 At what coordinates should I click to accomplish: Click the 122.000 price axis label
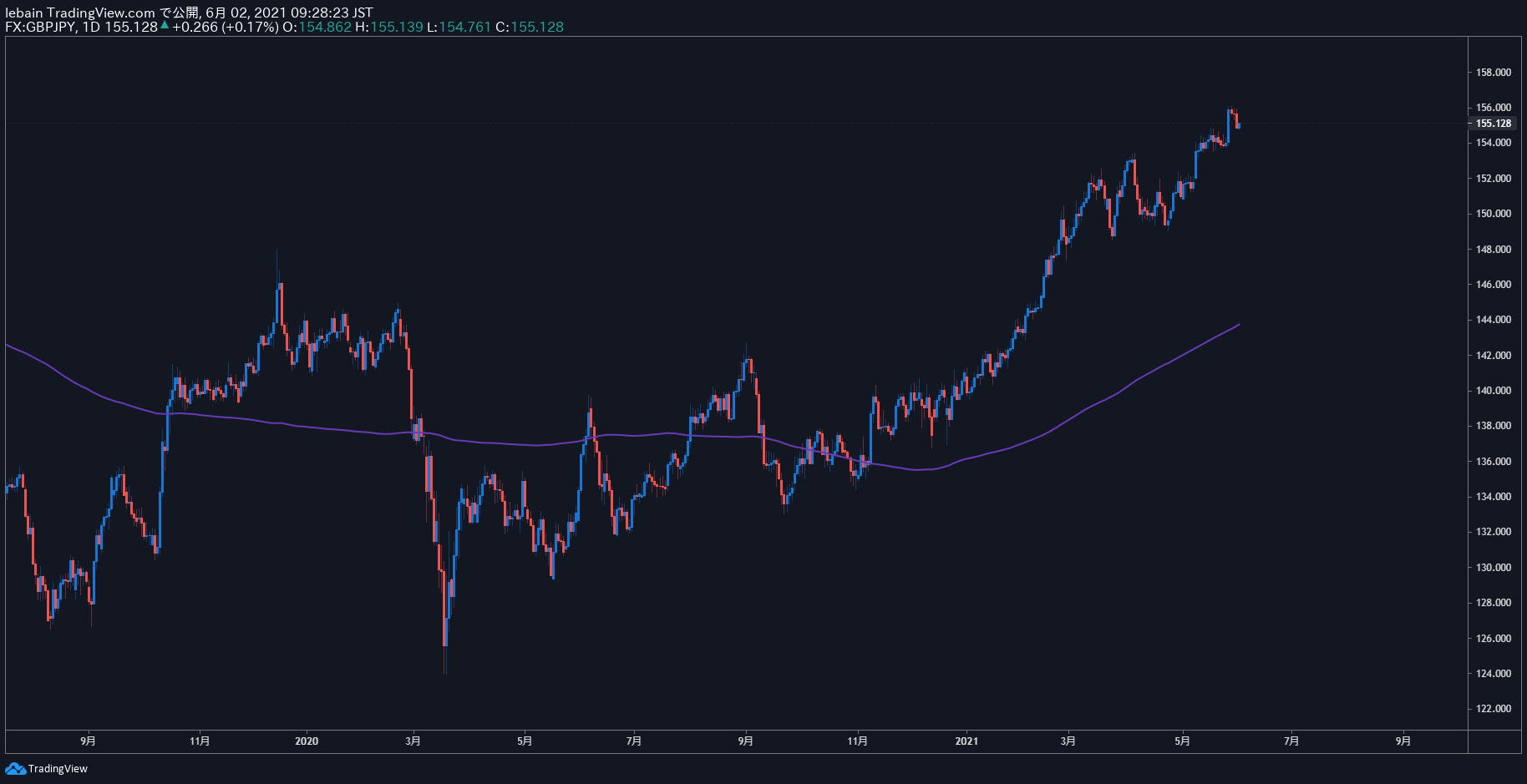1494,708
